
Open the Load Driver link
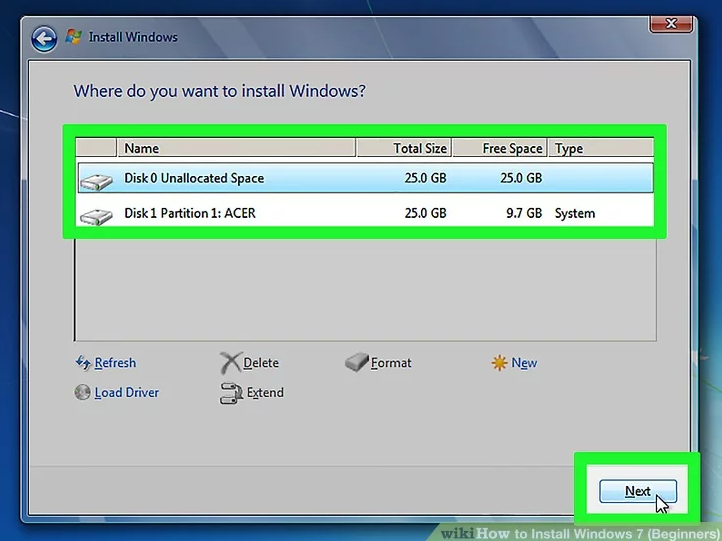(127, 392)
